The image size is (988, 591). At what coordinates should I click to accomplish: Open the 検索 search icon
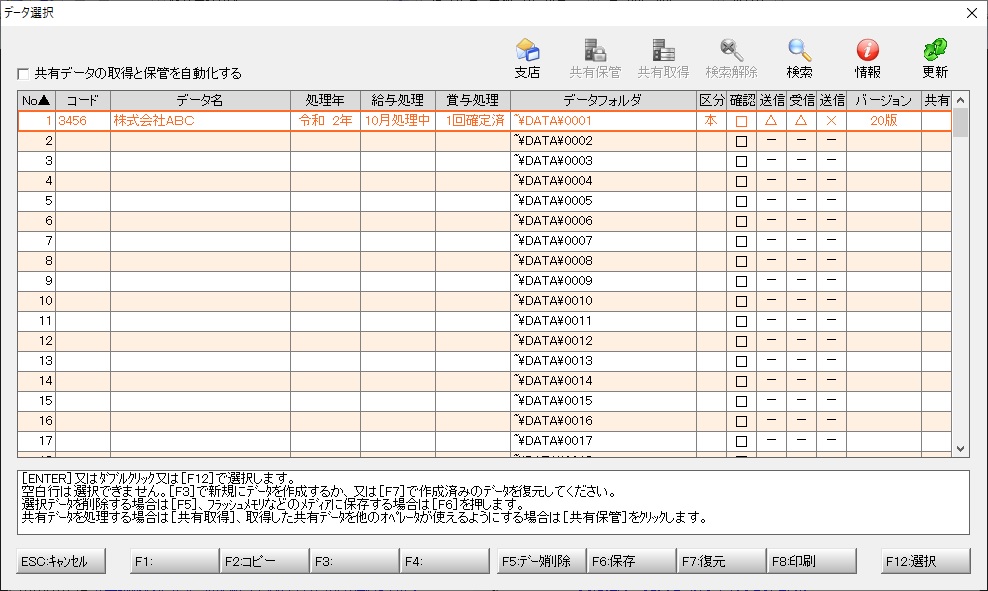click(x=799, y=58)
